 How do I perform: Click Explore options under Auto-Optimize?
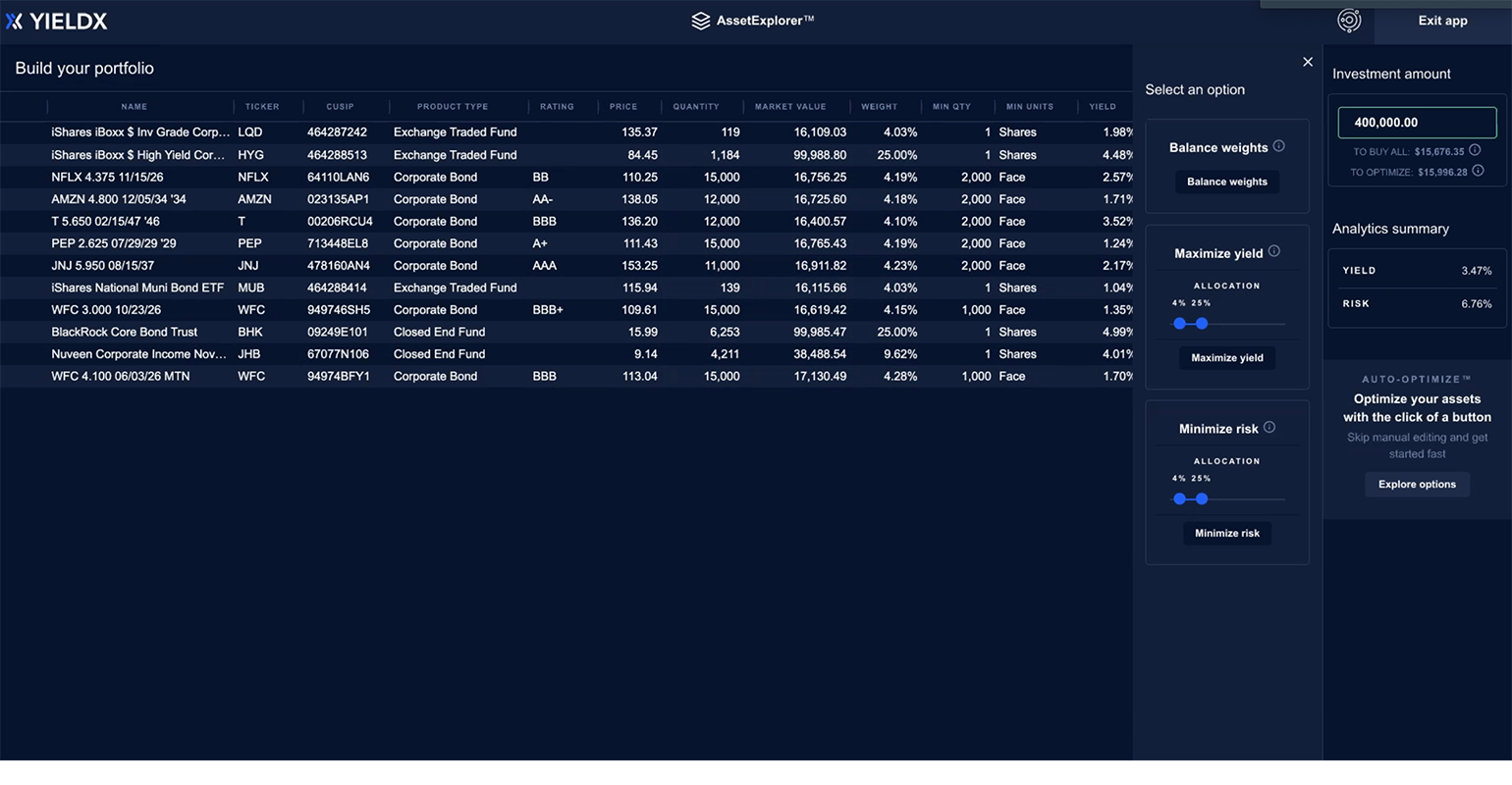[x=1416, y=484]
